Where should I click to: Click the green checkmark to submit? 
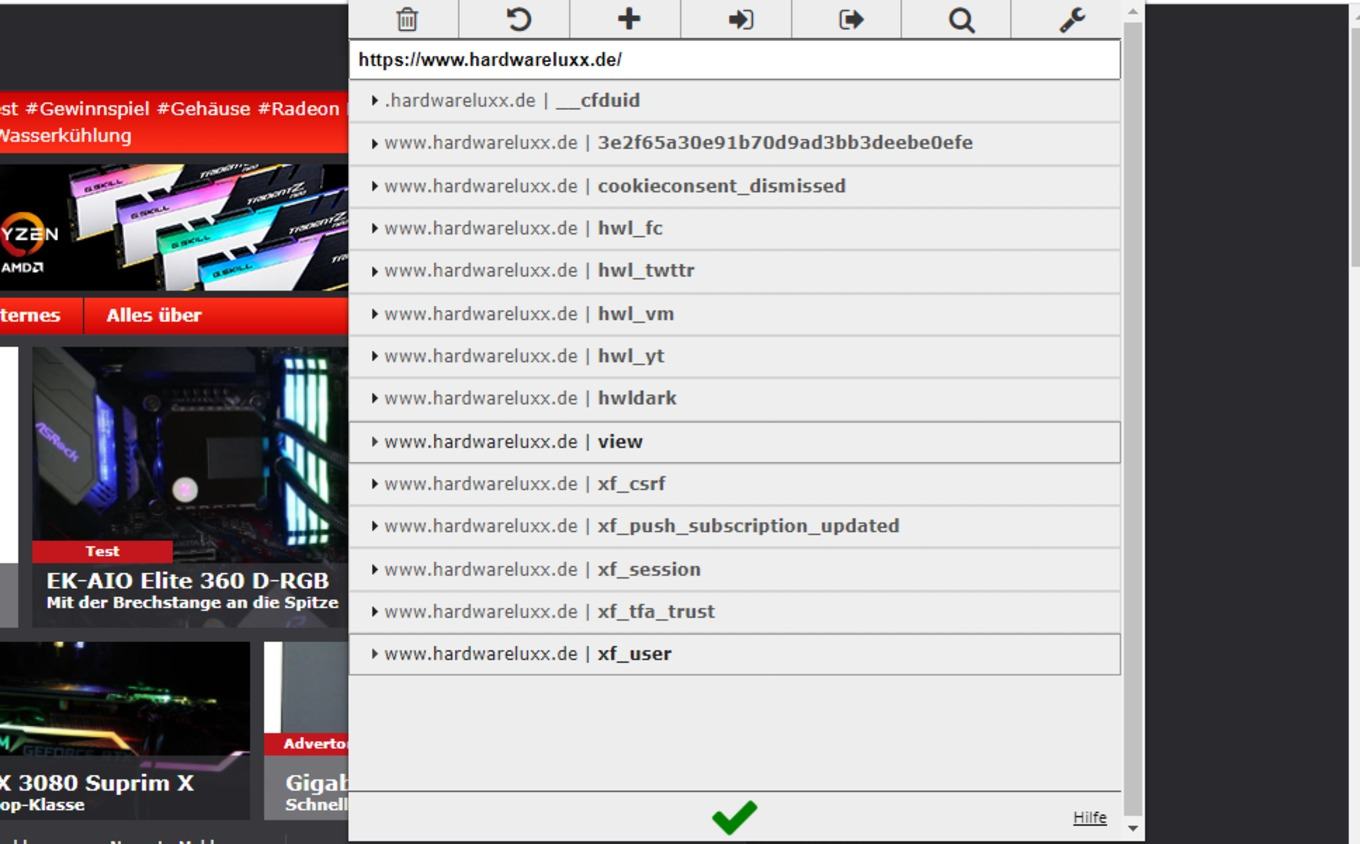tap(734, 817)
